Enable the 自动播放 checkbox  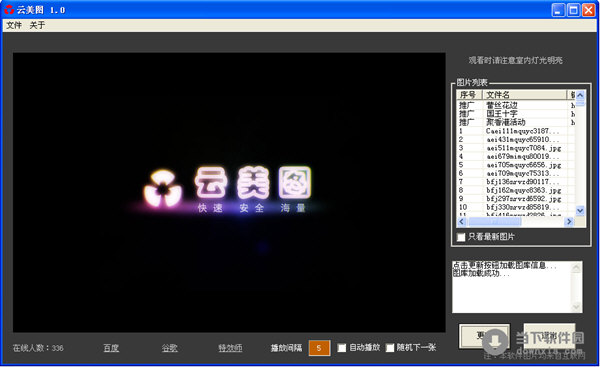click(x=342, y=348)
